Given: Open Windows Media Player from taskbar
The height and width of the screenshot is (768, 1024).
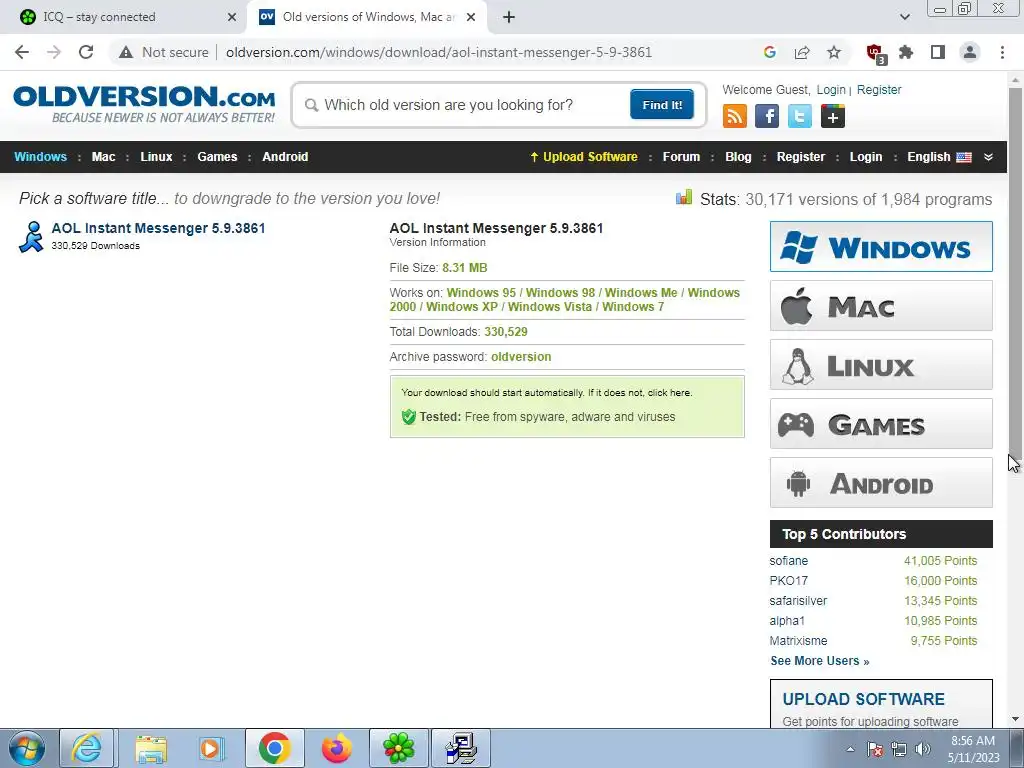Looking at the screenshot, I should tap(211, 748).
